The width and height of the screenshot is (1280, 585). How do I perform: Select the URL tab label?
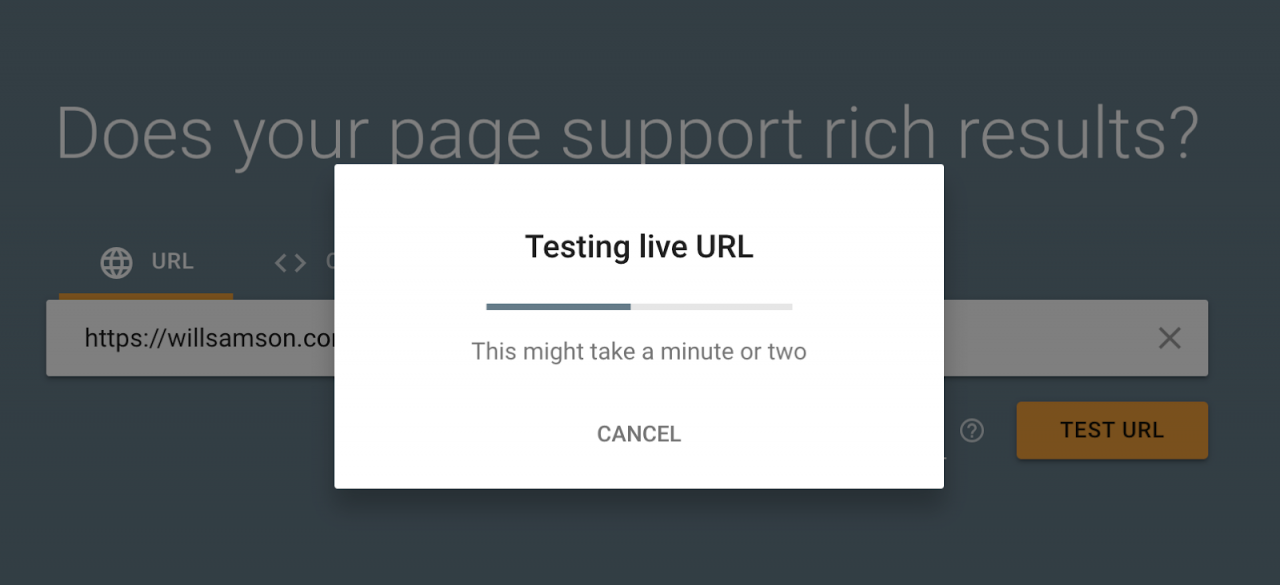click(x=172, y=261)
